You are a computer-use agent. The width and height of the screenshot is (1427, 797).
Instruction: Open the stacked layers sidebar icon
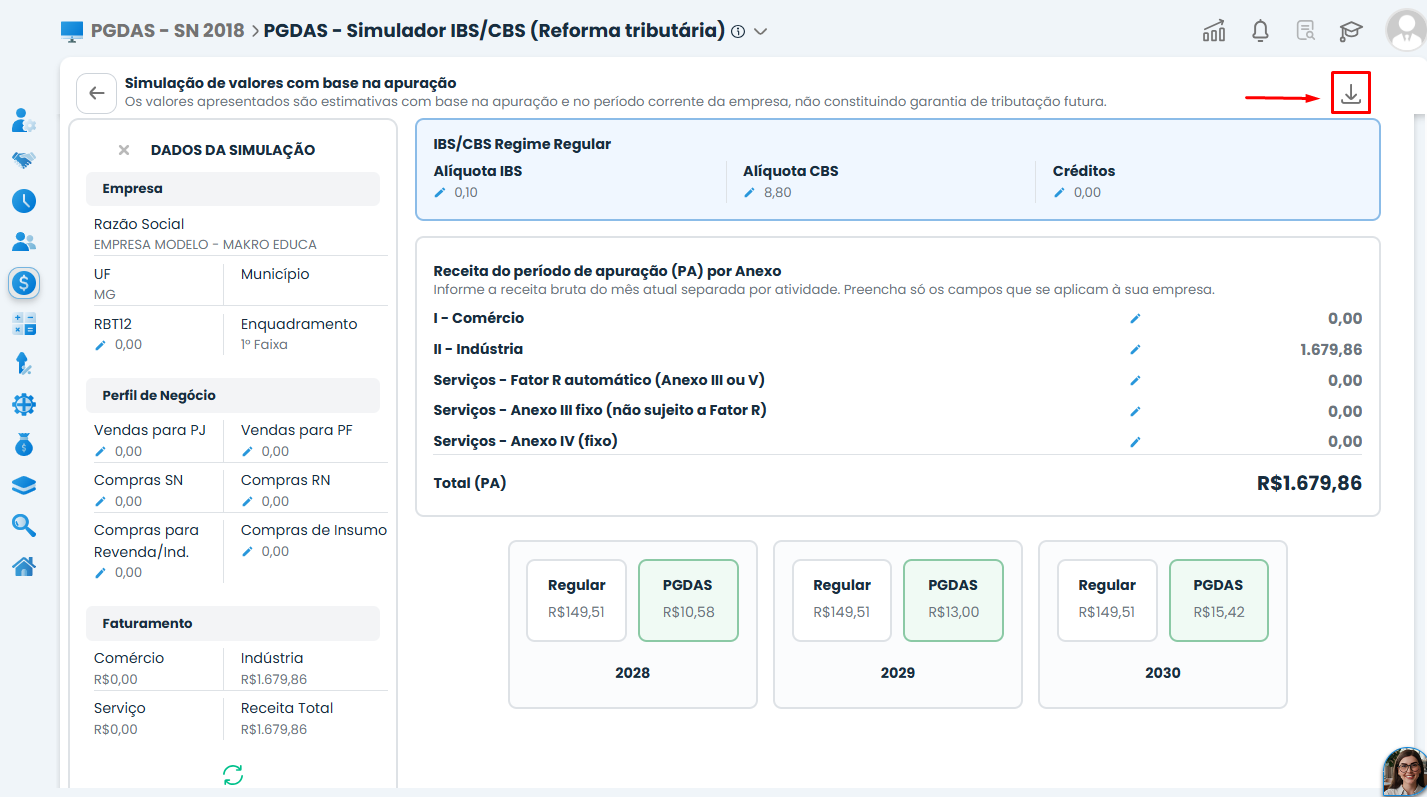(x=24, y=485)
